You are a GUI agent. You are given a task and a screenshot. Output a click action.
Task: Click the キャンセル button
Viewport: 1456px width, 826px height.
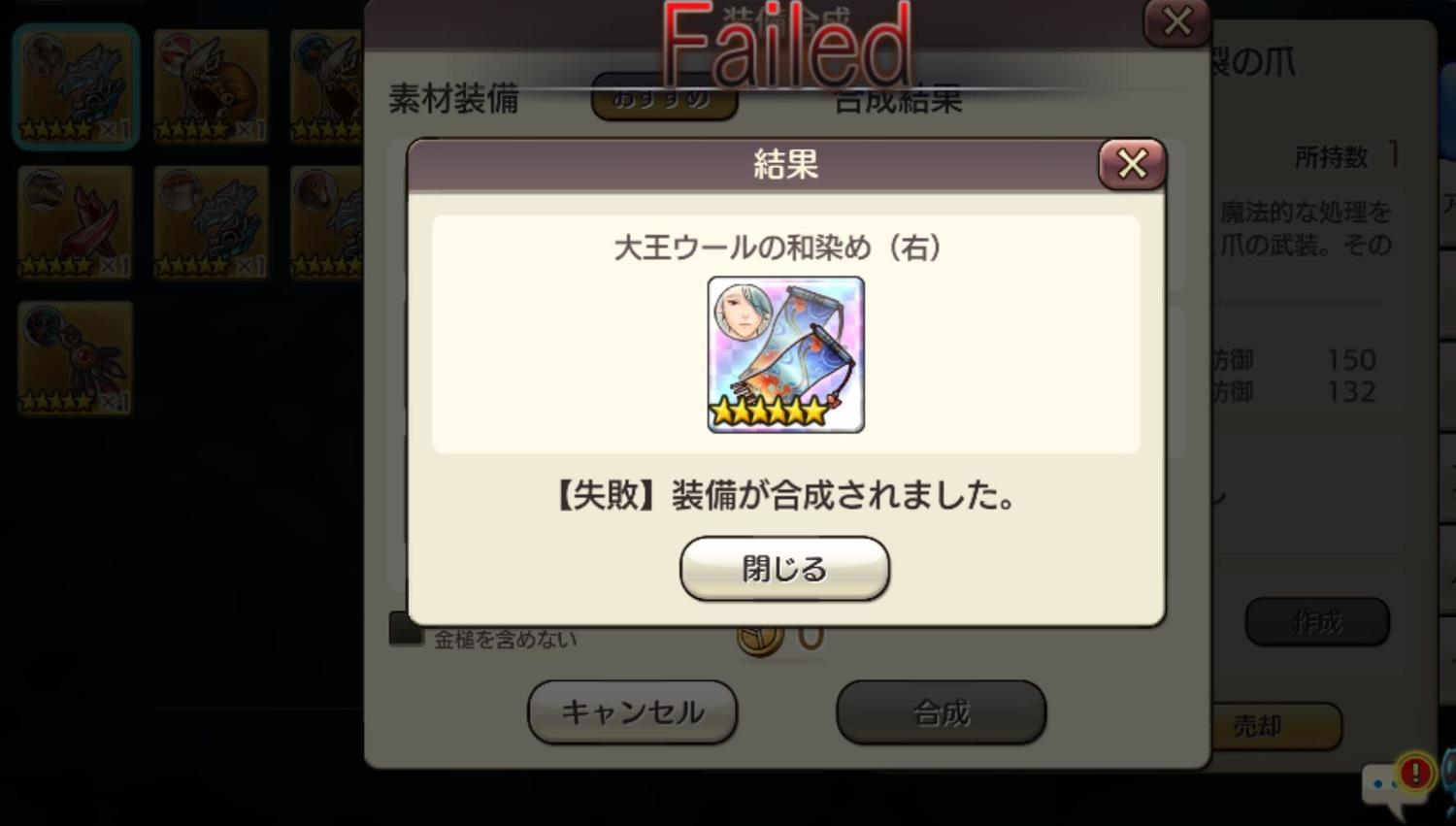tap(632, 711)
